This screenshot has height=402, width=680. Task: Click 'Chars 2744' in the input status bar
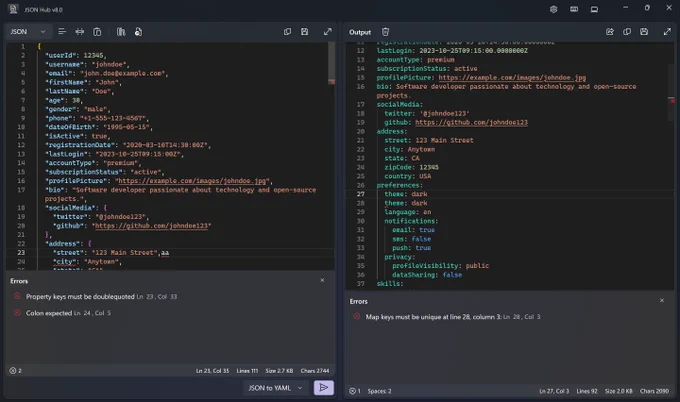point(315,370)
